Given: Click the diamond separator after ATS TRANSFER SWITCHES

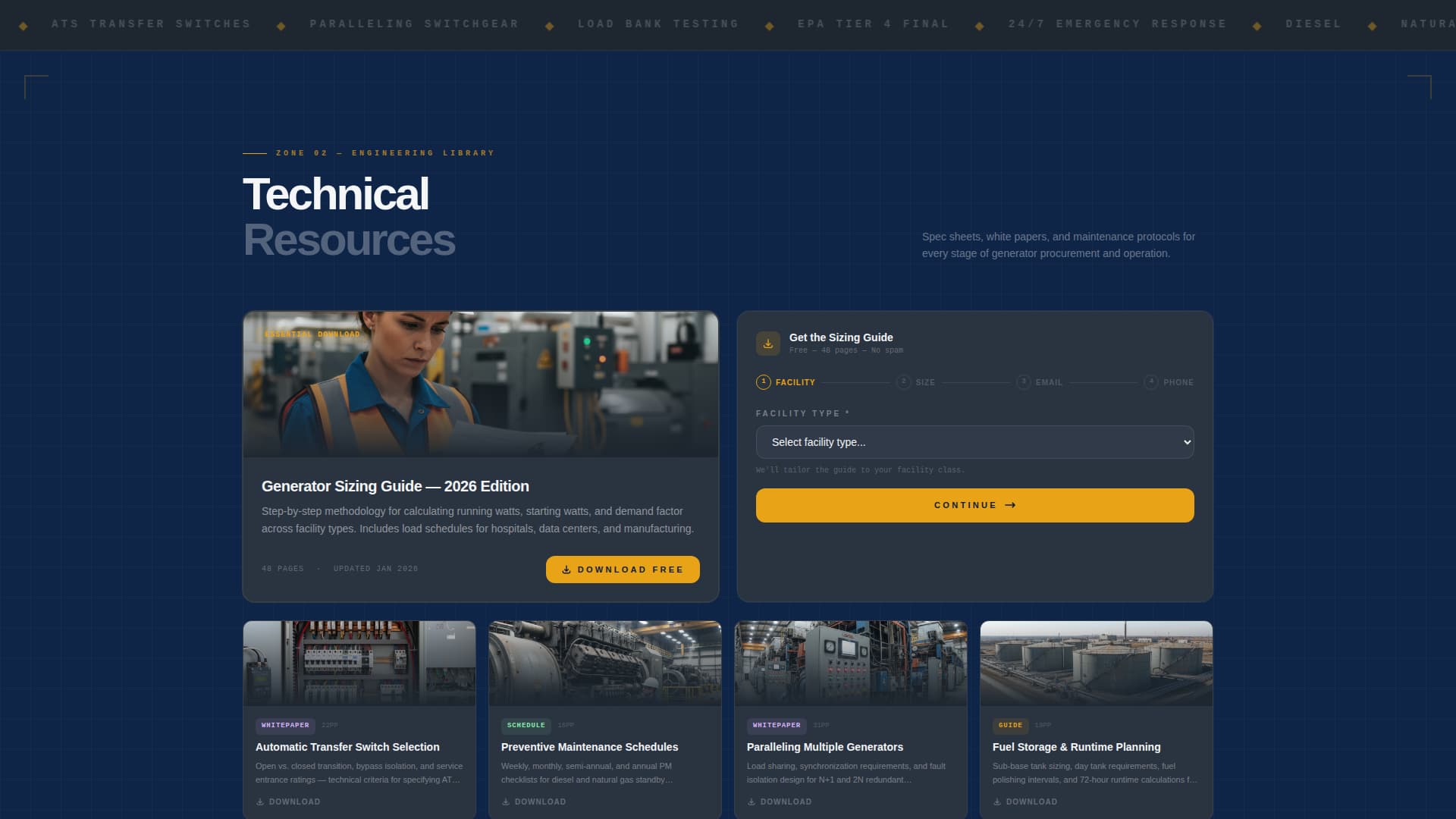Looking at the screenshot, I should click(x=281, y=25).
